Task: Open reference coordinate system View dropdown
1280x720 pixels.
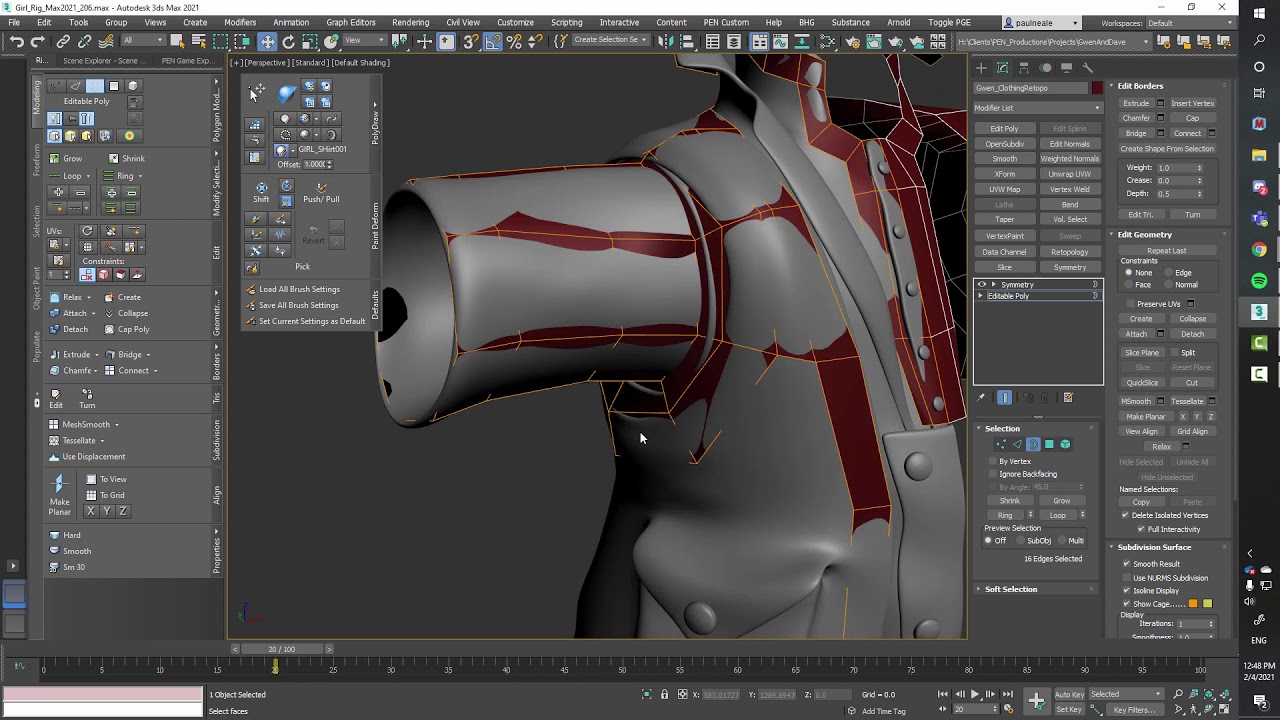Action: [x=365, y=41]
